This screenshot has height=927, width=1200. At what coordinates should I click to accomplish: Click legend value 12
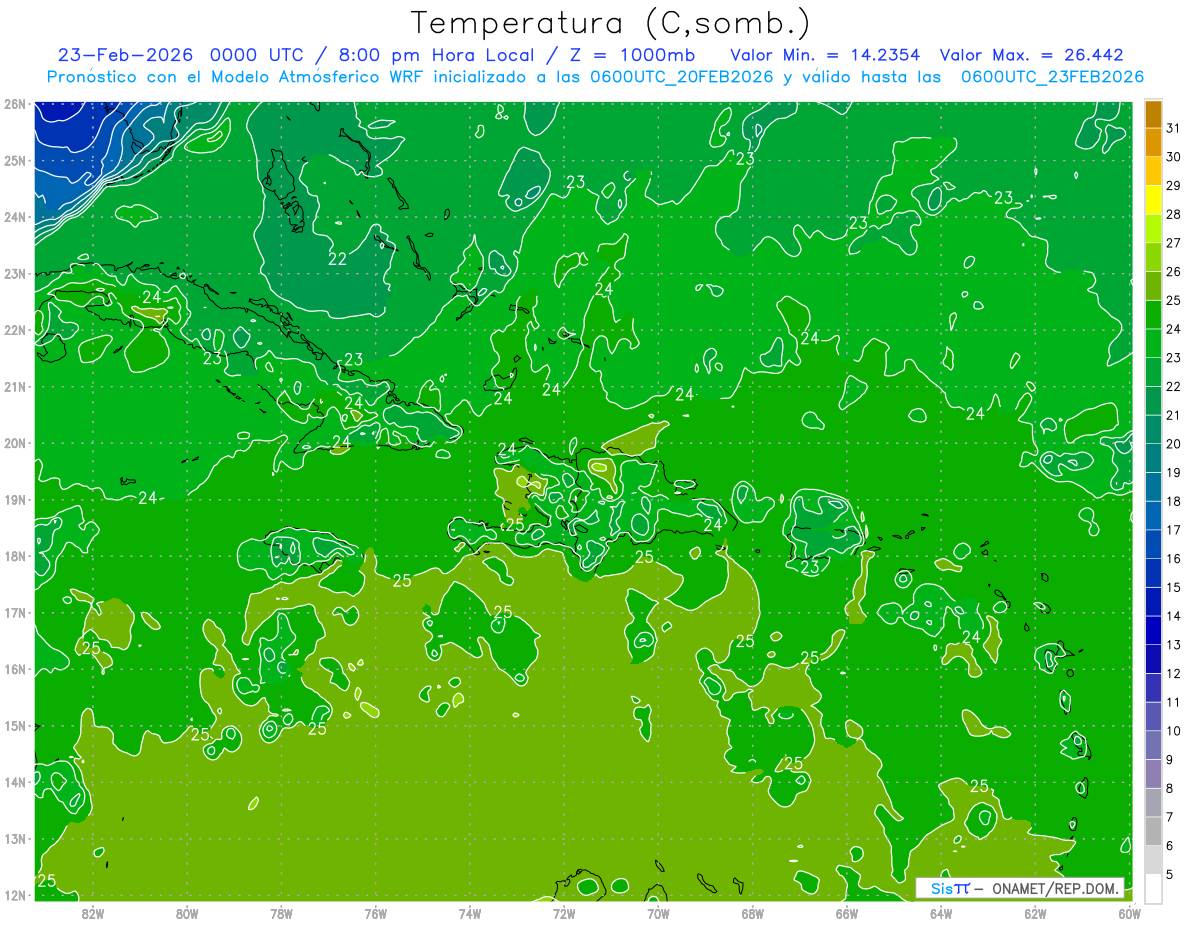[x=1173, y=673]
